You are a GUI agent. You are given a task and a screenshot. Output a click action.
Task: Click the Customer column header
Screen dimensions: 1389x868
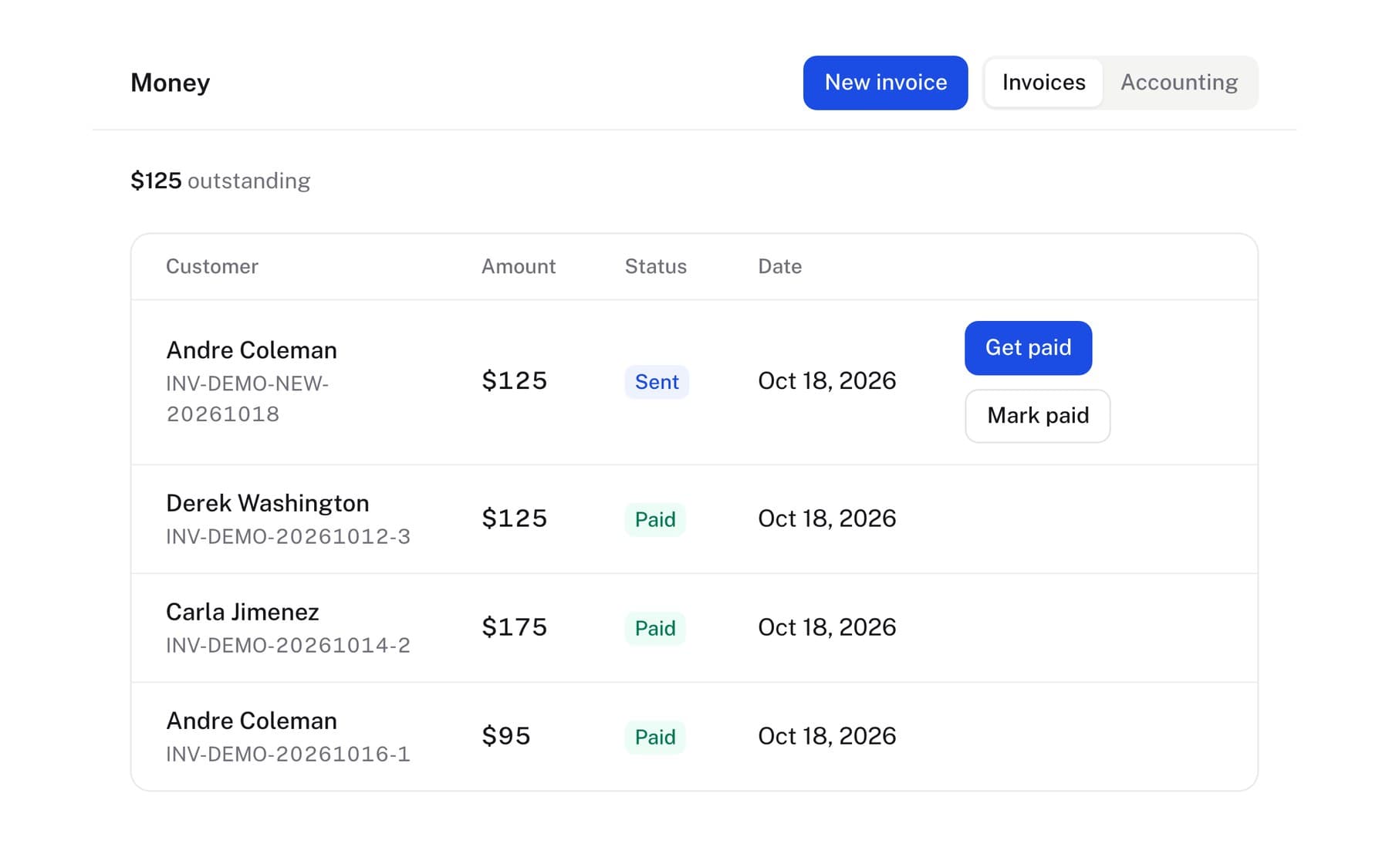[x=212, y=267]
